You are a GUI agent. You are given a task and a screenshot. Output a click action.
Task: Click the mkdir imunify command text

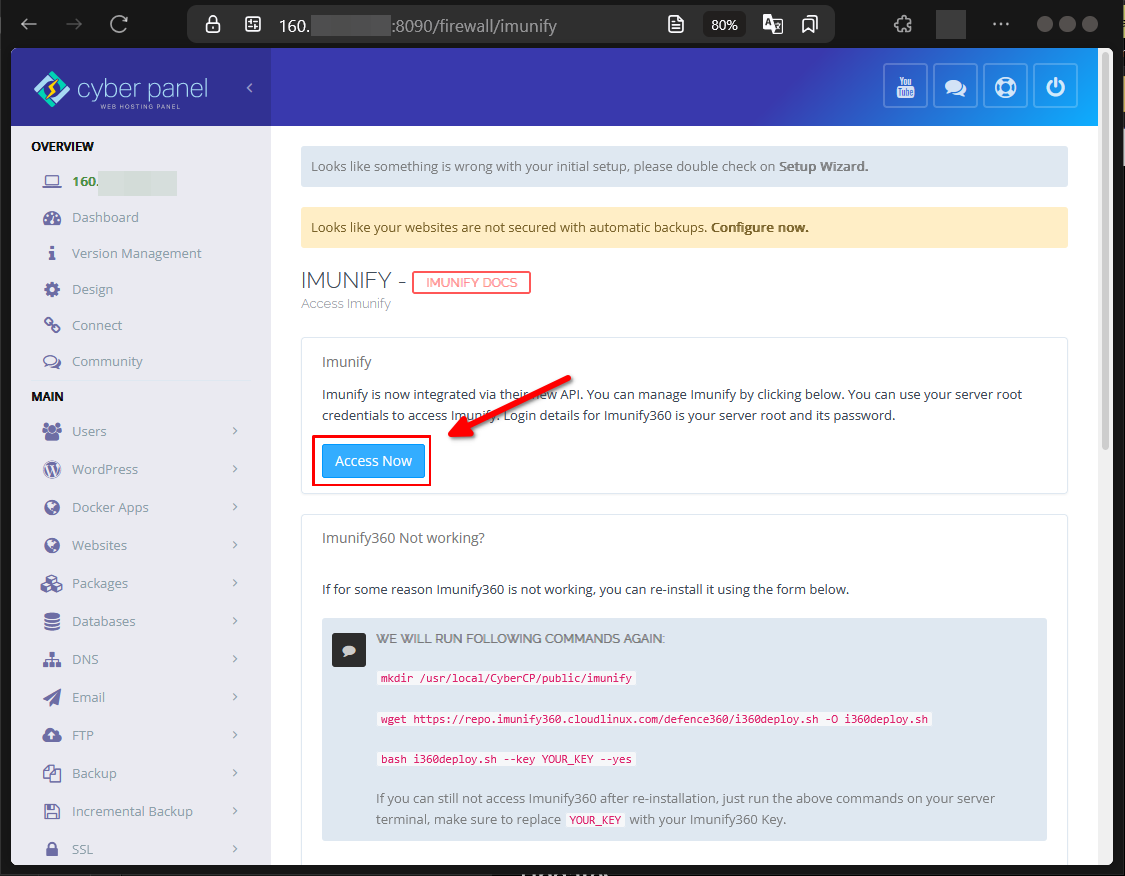[506, 678]
